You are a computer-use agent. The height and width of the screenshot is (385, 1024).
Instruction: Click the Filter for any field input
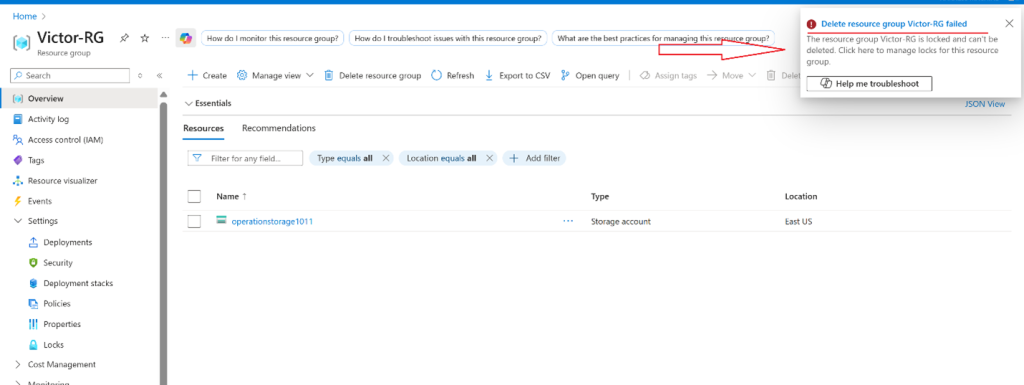(x=246, y=158)
